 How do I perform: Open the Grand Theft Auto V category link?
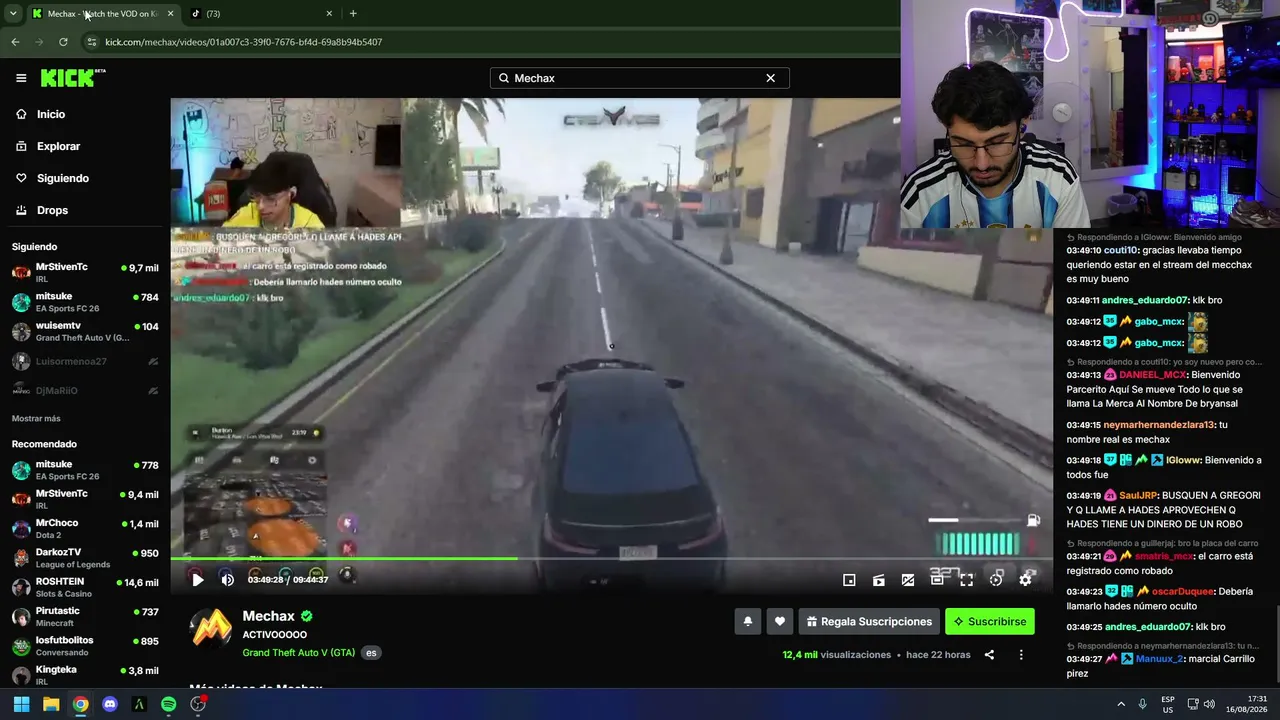click(x=299, y=653)
